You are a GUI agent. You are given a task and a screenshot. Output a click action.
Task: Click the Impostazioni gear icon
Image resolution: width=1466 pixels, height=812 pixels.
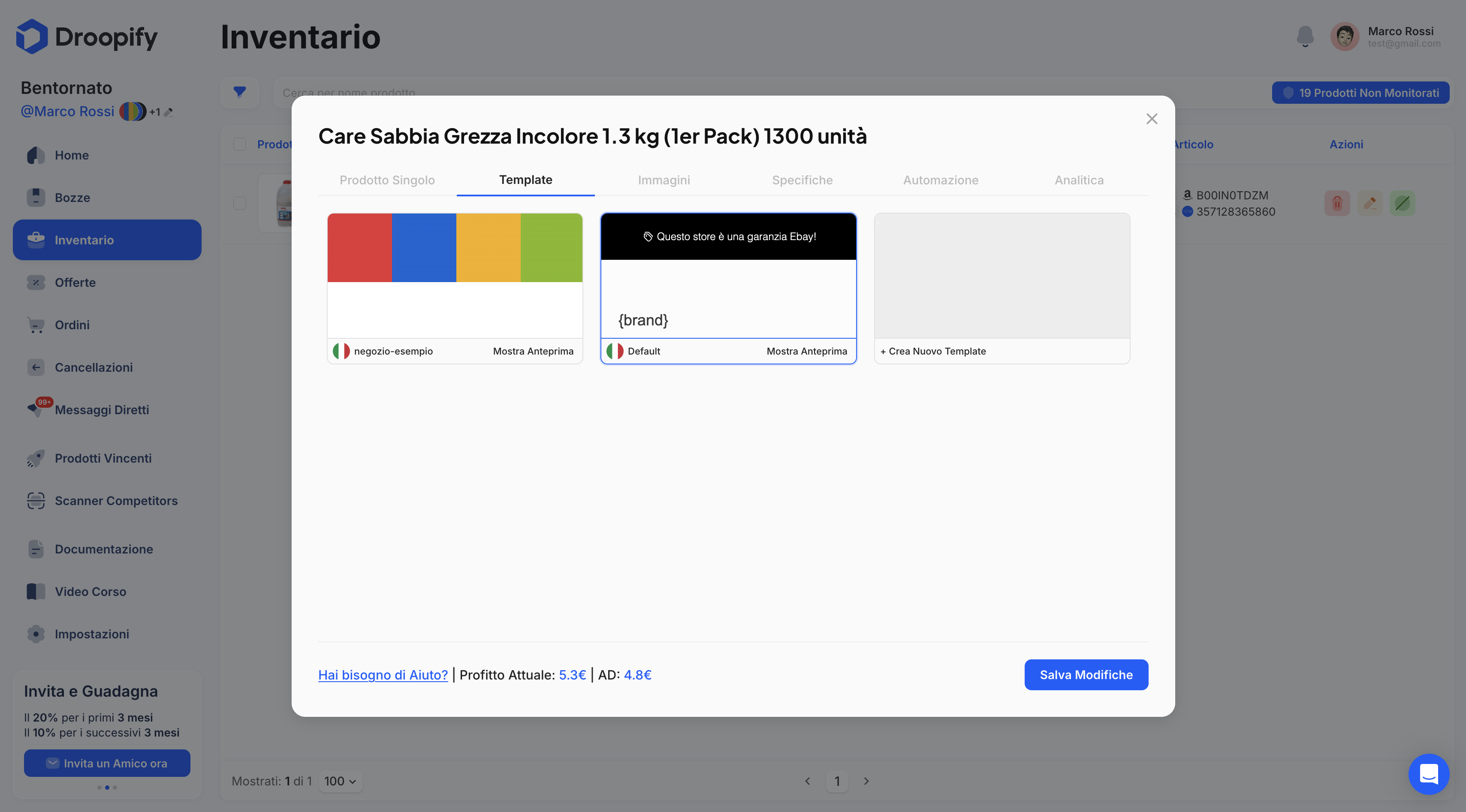[36, 634]
